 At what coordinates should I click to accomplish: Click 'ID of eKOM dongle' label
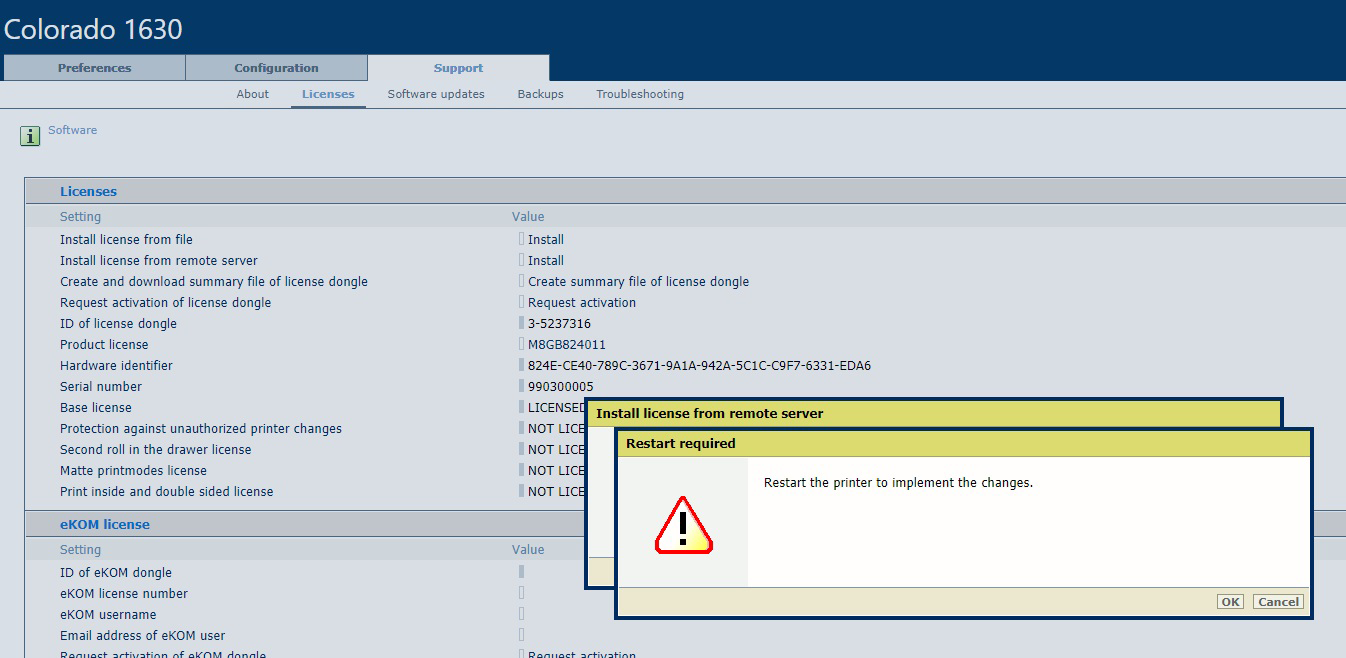point(116,572)
